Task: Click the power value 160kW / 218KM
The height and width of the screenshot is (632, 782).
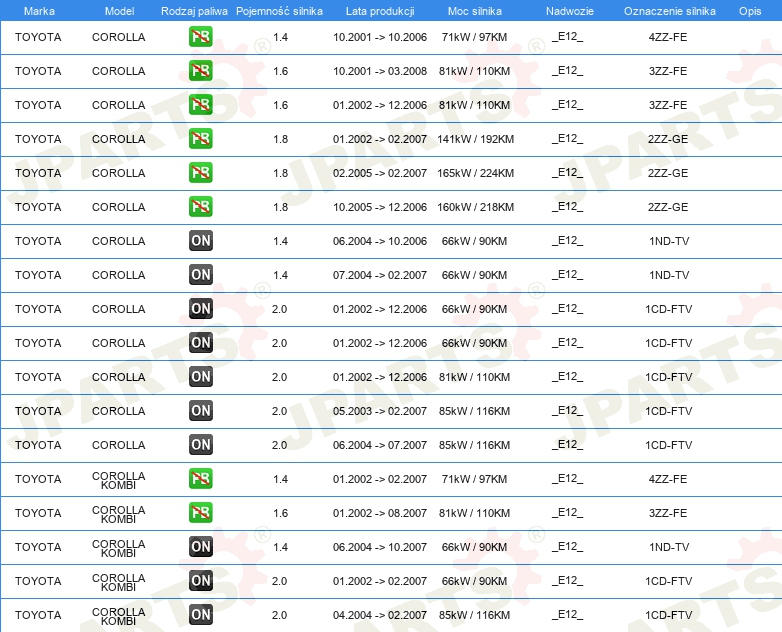Action: (x=475, y=207)
